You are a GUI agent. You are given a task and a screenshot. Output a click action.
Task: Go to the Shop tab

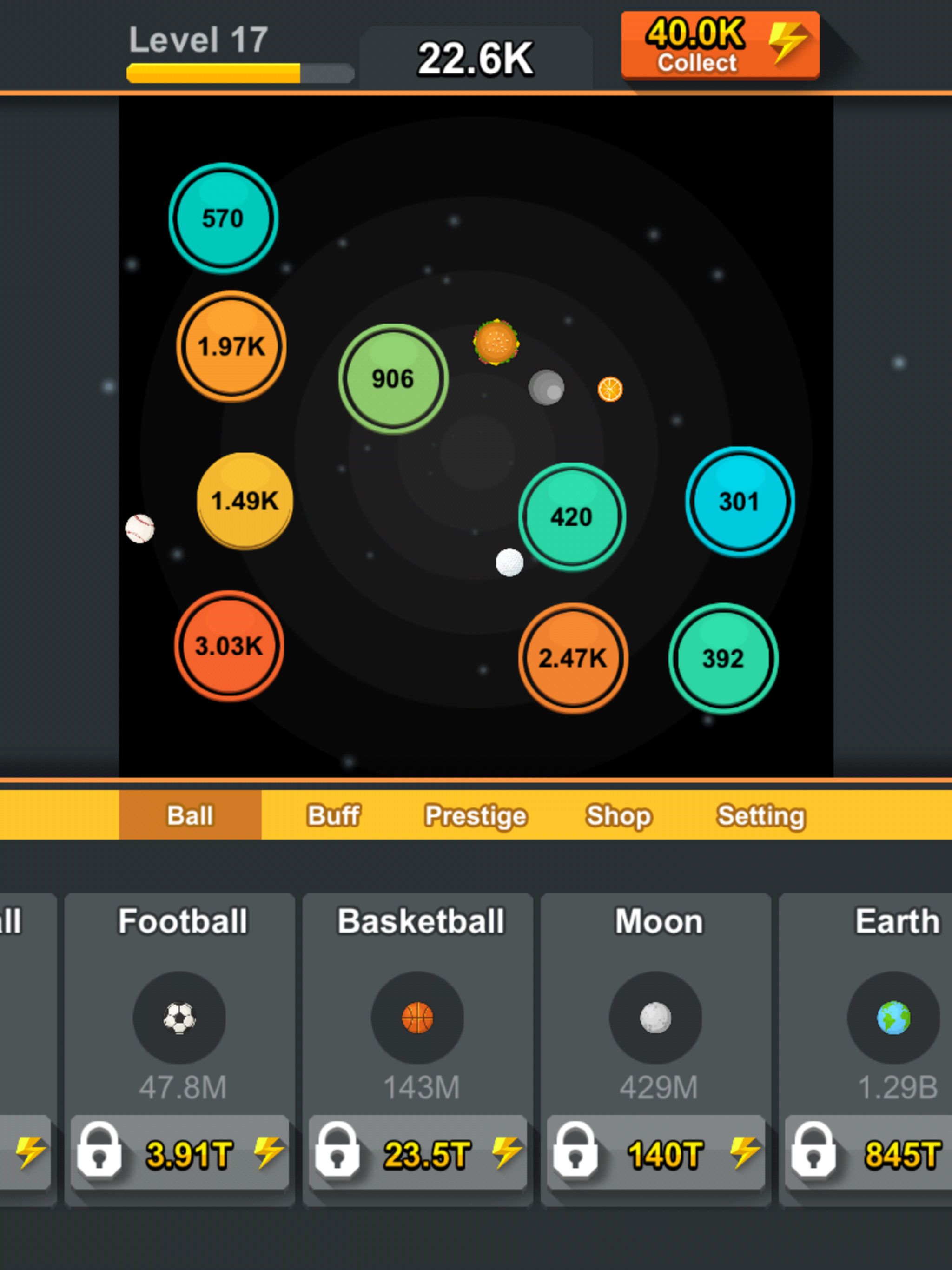point(618,815)
